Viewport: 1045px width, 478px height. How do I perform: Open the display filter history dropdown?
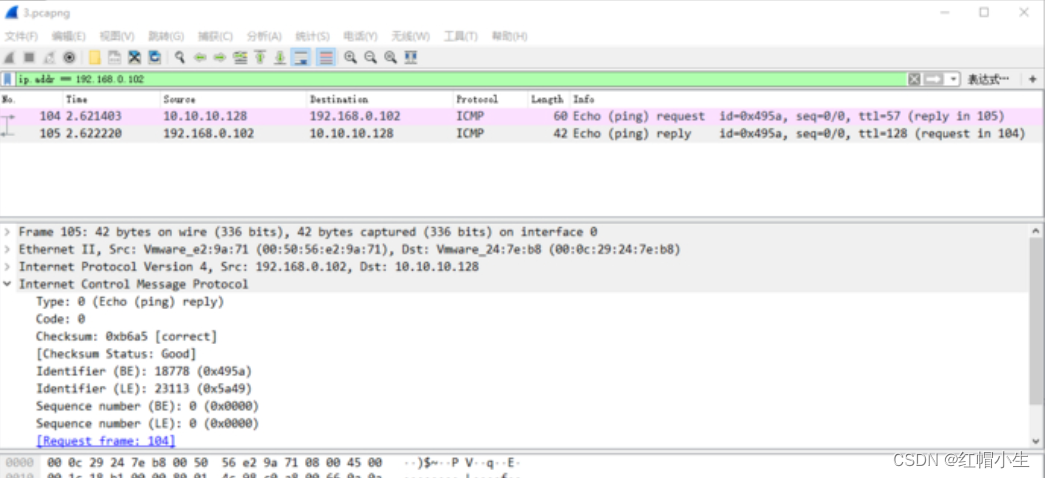coord(954,79)
